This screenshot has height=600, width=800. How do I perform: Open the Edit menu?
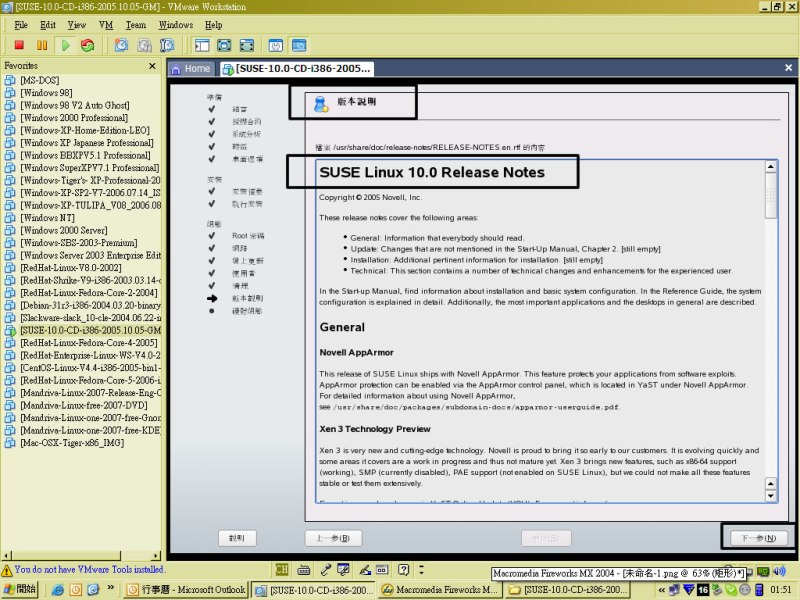[x=48, y=25]
